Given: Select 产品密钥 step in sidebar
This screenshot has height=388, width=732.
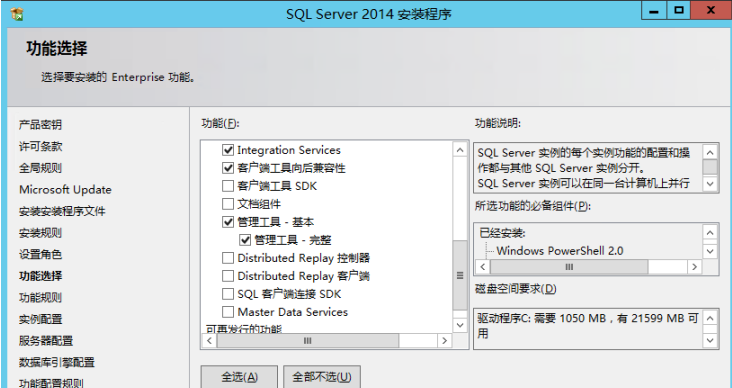Looking at the screenshot, I should click(x=40, y=125).
